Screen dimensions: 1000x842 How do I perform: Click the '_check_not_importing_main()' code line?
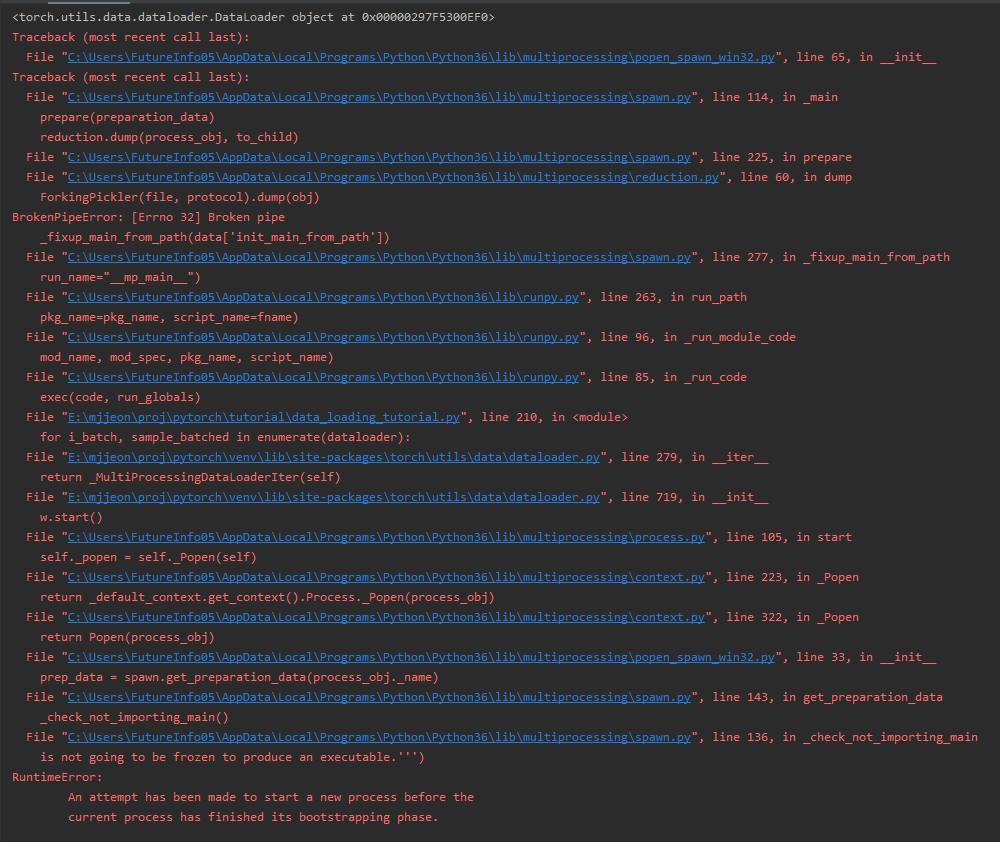(x=134, y=717)
